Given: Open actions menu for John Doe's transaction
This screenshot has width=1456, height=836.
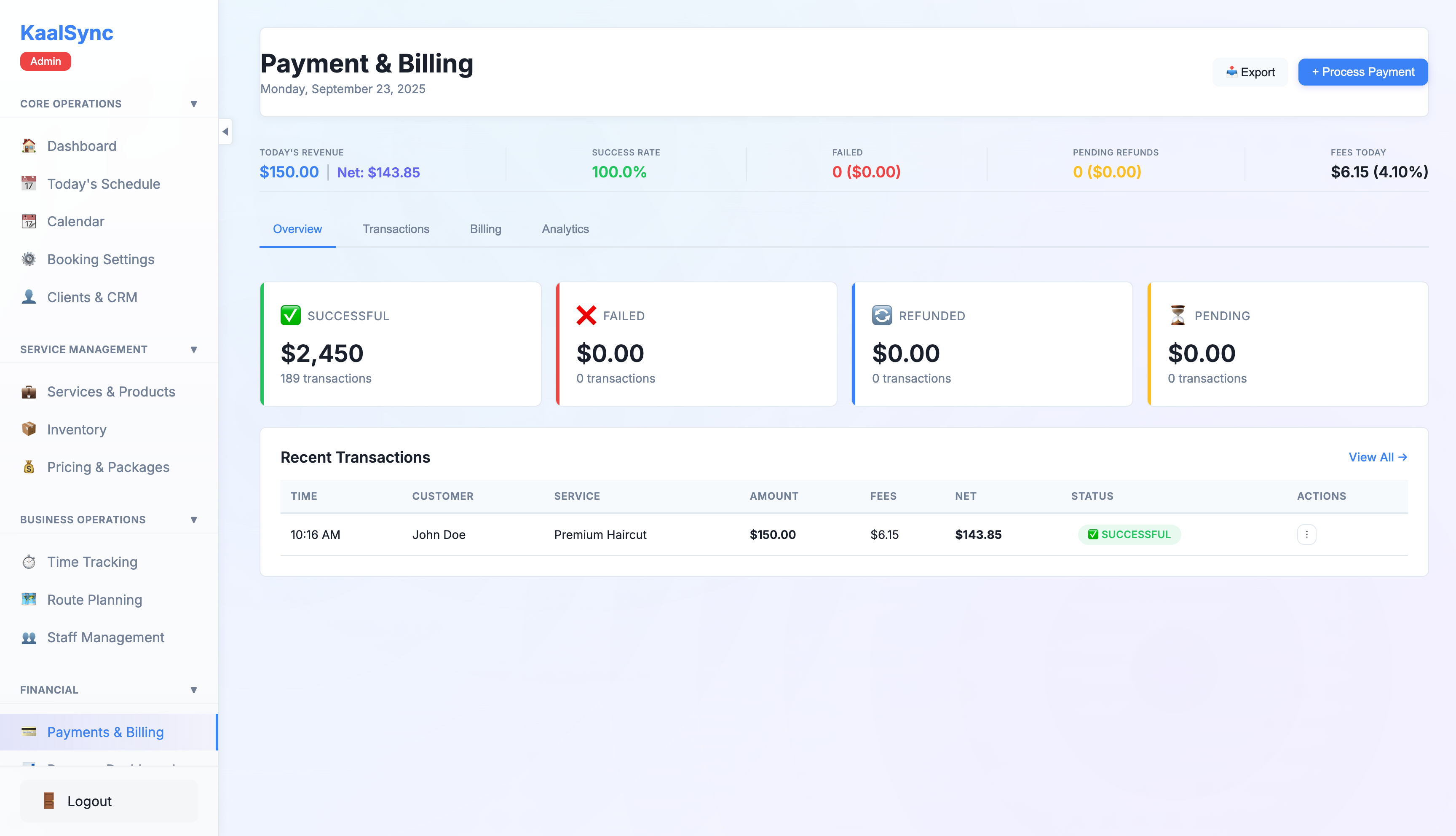Looking at the screenshot, I should click(1307, 535).
